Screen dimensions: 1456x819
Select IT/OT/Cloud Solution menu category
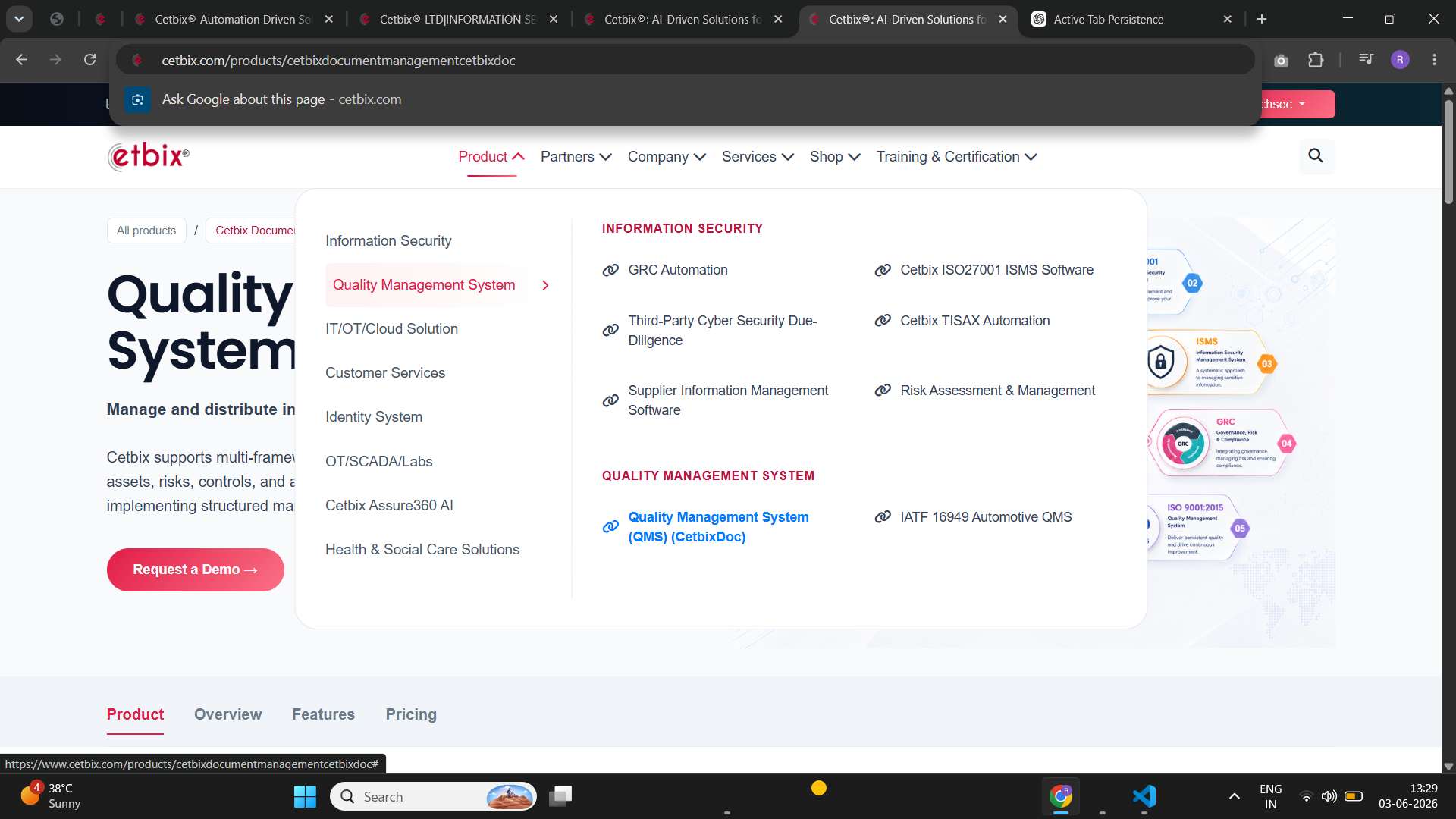pos(391,329)
